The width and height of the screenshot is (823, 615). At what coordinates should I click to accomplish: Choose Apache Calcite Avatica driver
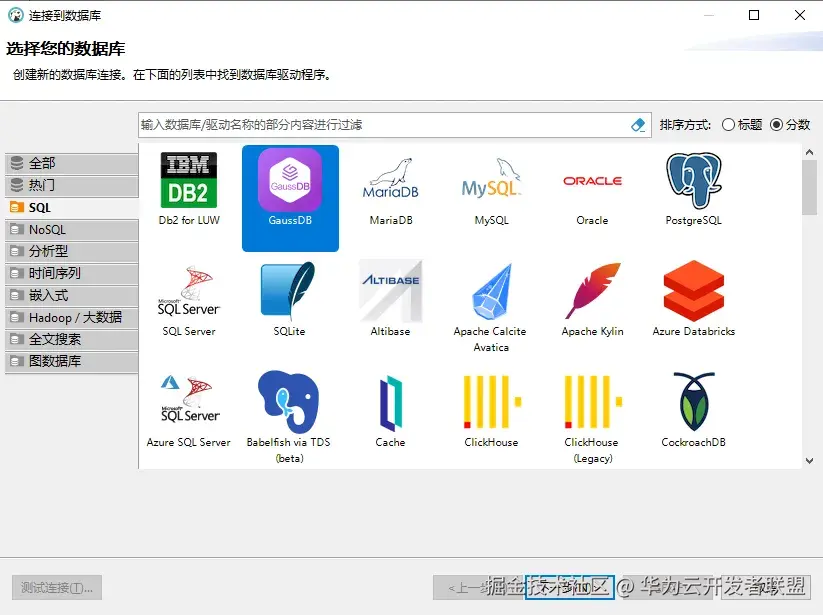pyautogui.click(x=491, y=291)
